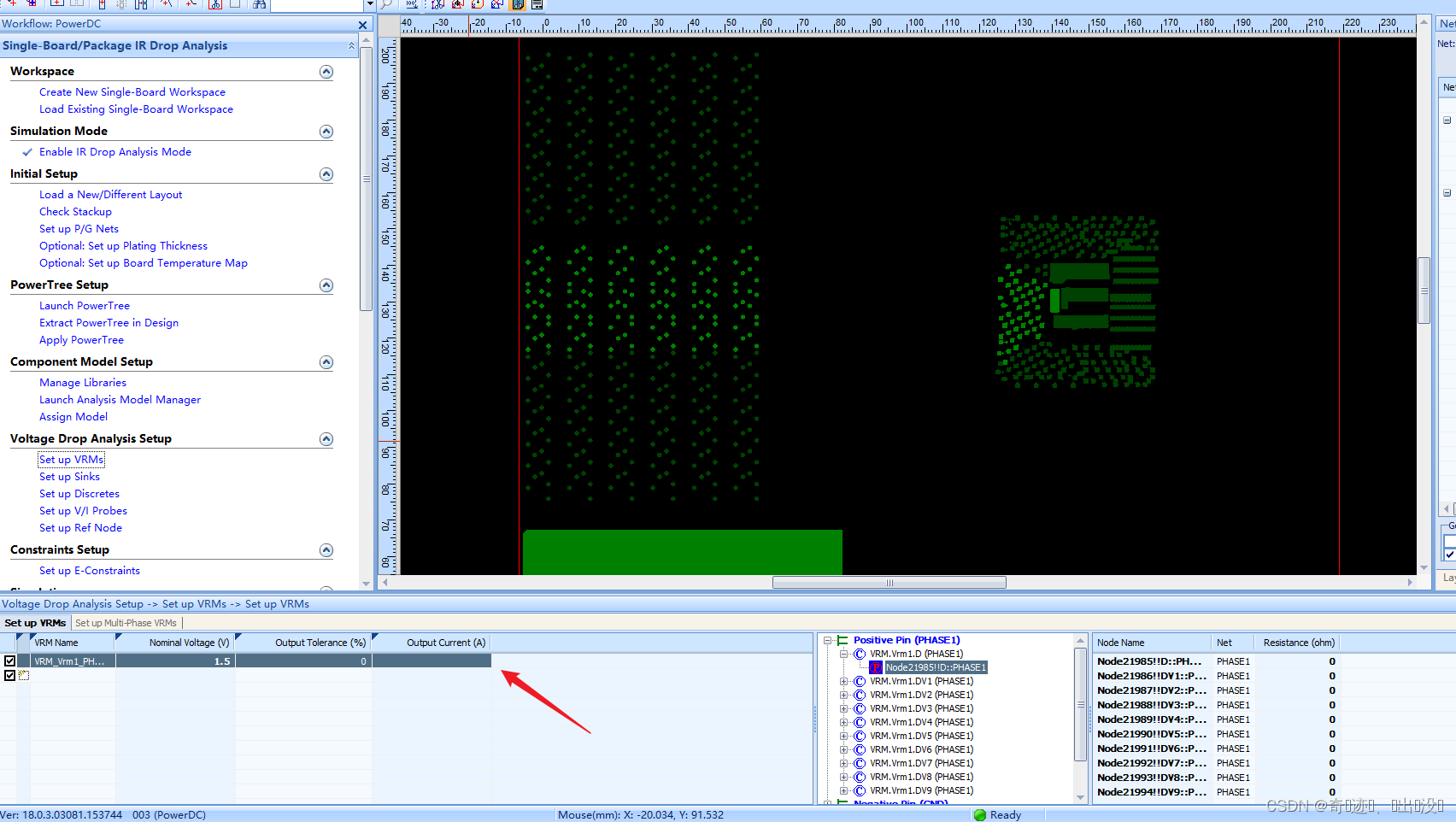The height and width of the screenshot is (822, 1456).
Task: Expand the VRM.Vrm1.DV5 tree node
Action: coord(843,736)
